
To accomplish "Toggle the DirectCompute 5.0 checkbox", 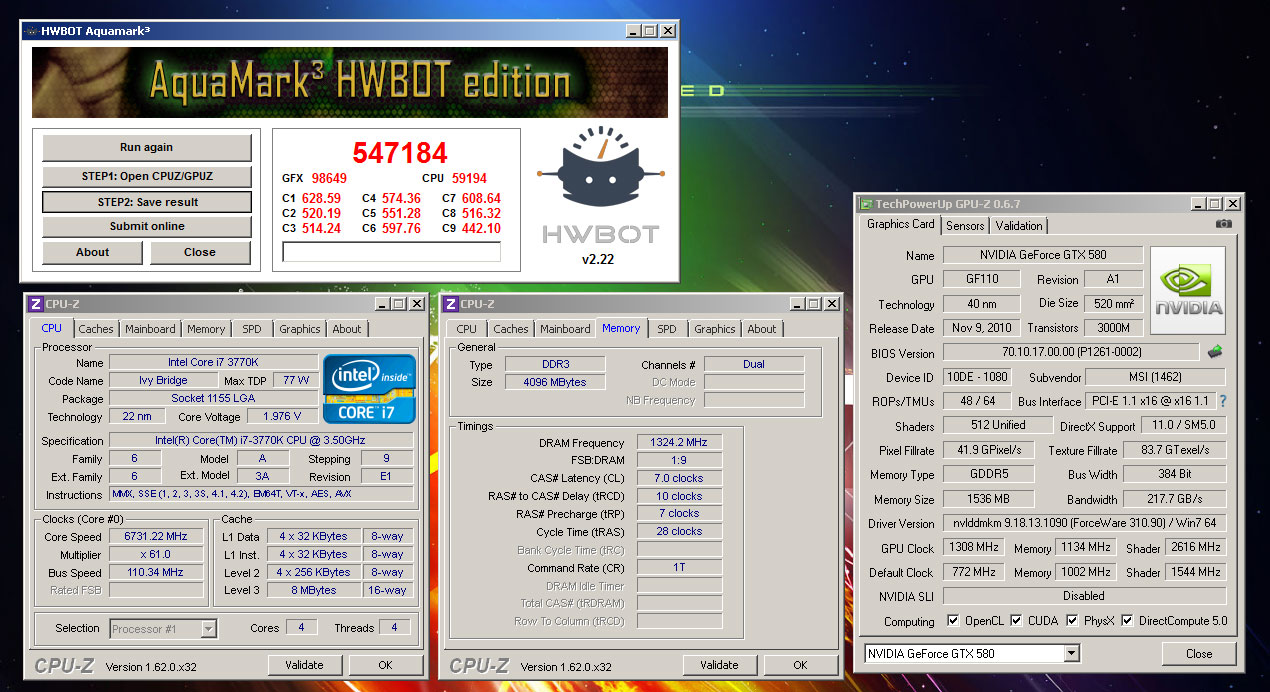I will (x=1127, y=621).
